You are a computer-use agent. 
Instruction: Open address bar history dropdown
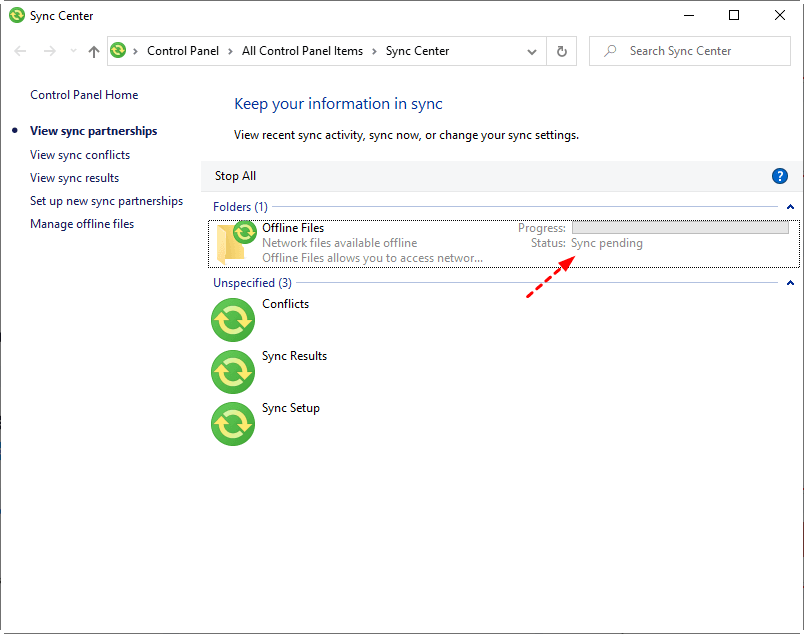pyautogui.click(x=532, y=52)
